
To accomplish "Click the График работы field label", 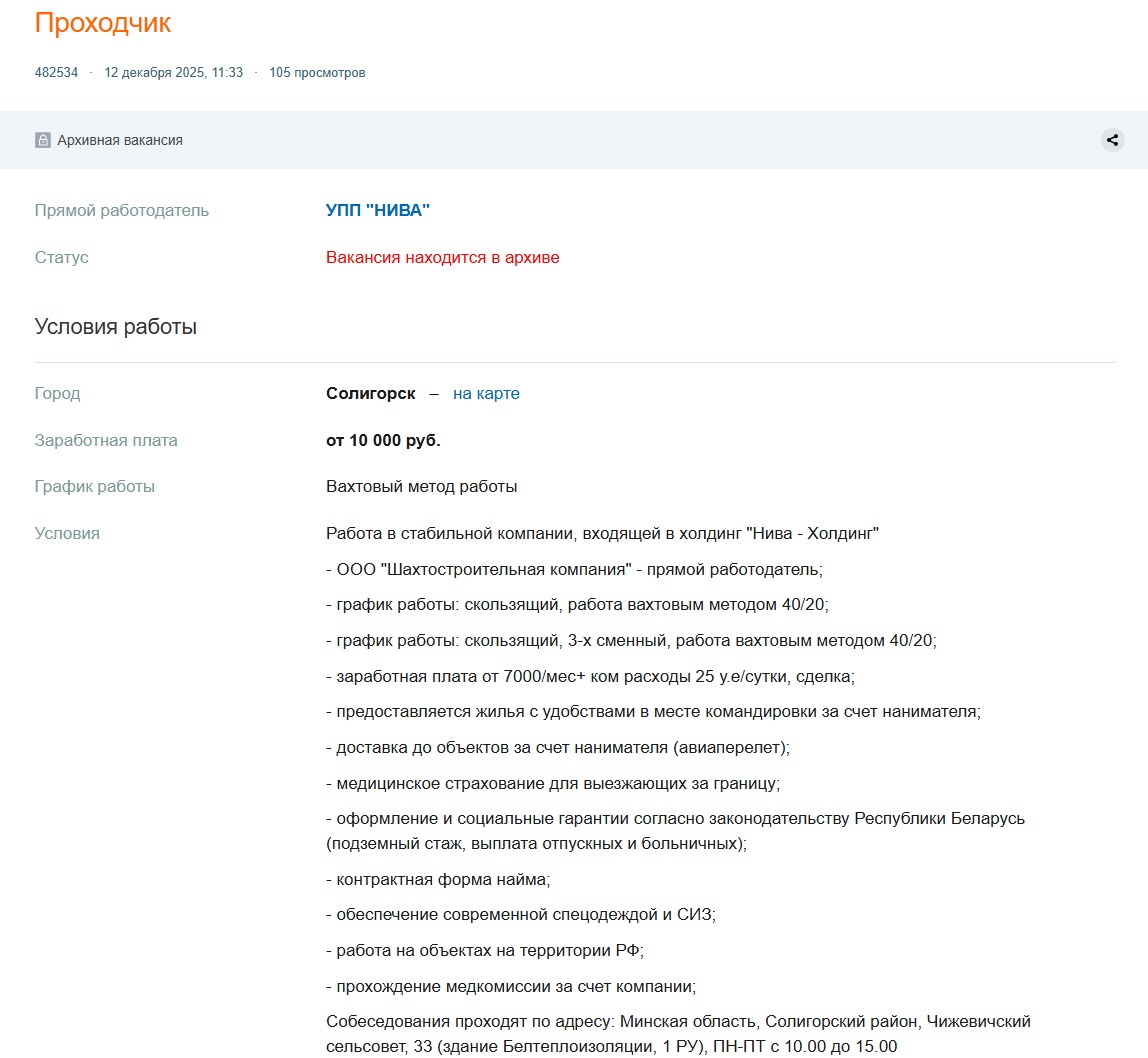I will click(94, 486).
